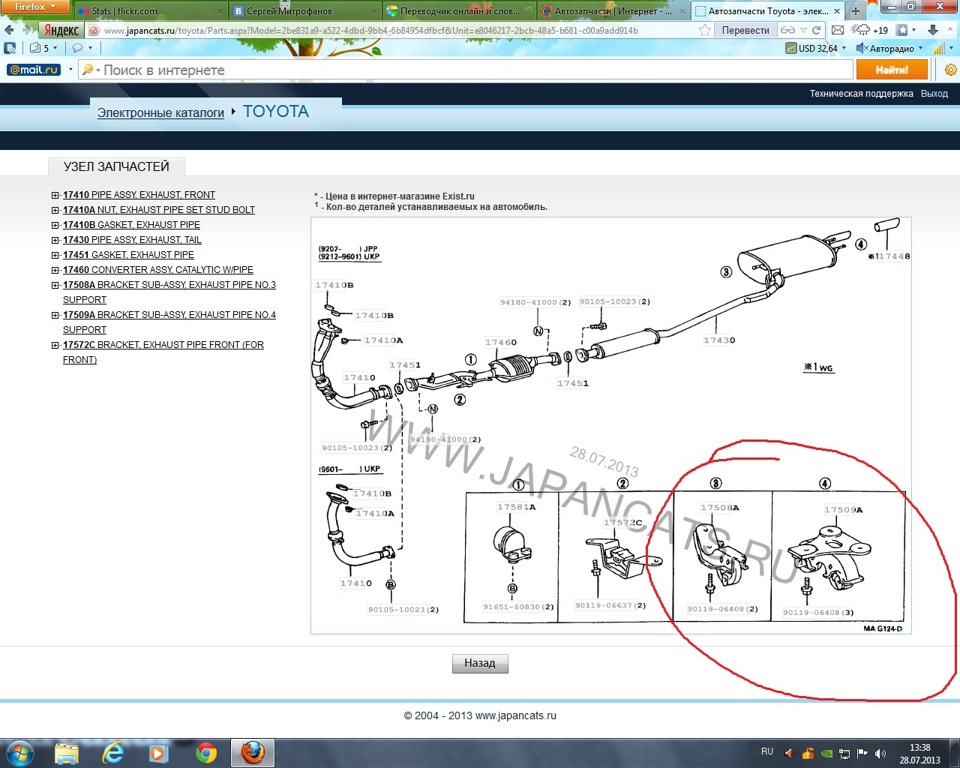Click the Yandex logo button
The image size is (960, 768).
[x=61, y=30]
